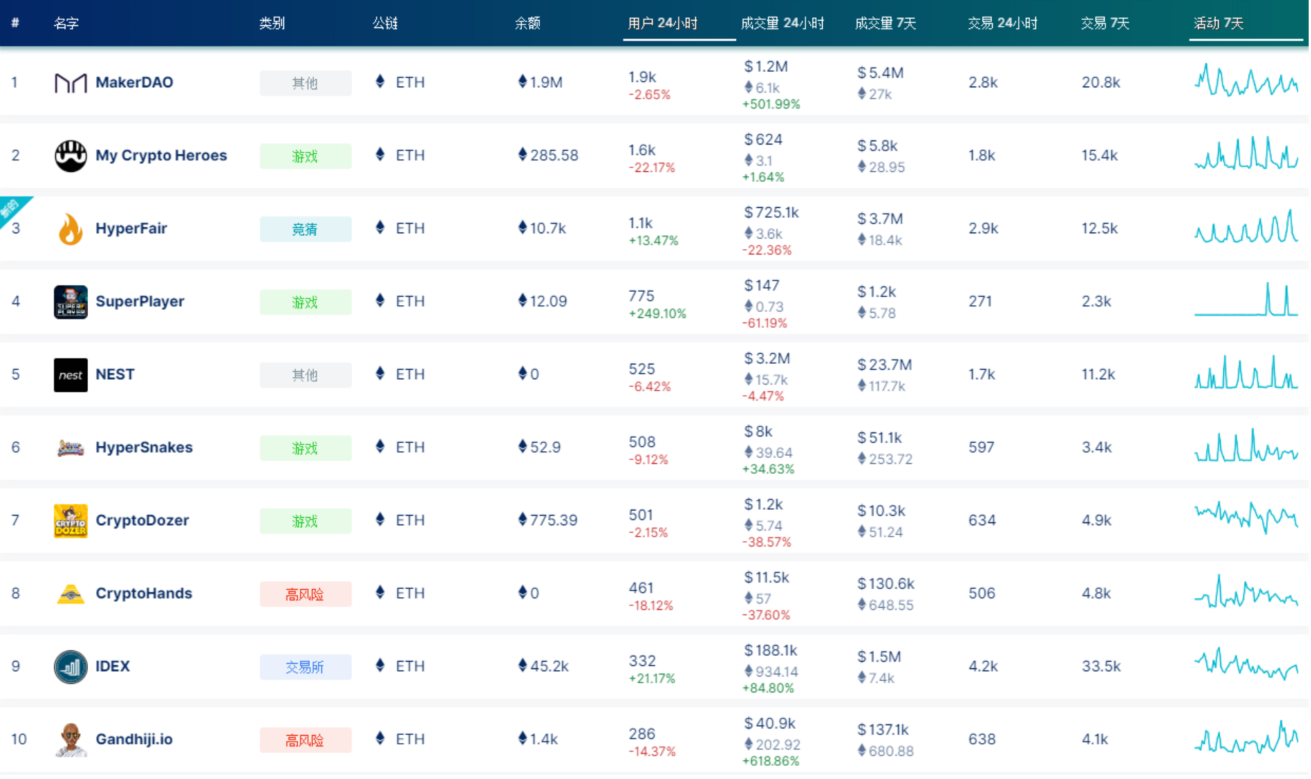Sort by 类别 column header
This screenshot has height=779, width=1311.
pos(272,23)
